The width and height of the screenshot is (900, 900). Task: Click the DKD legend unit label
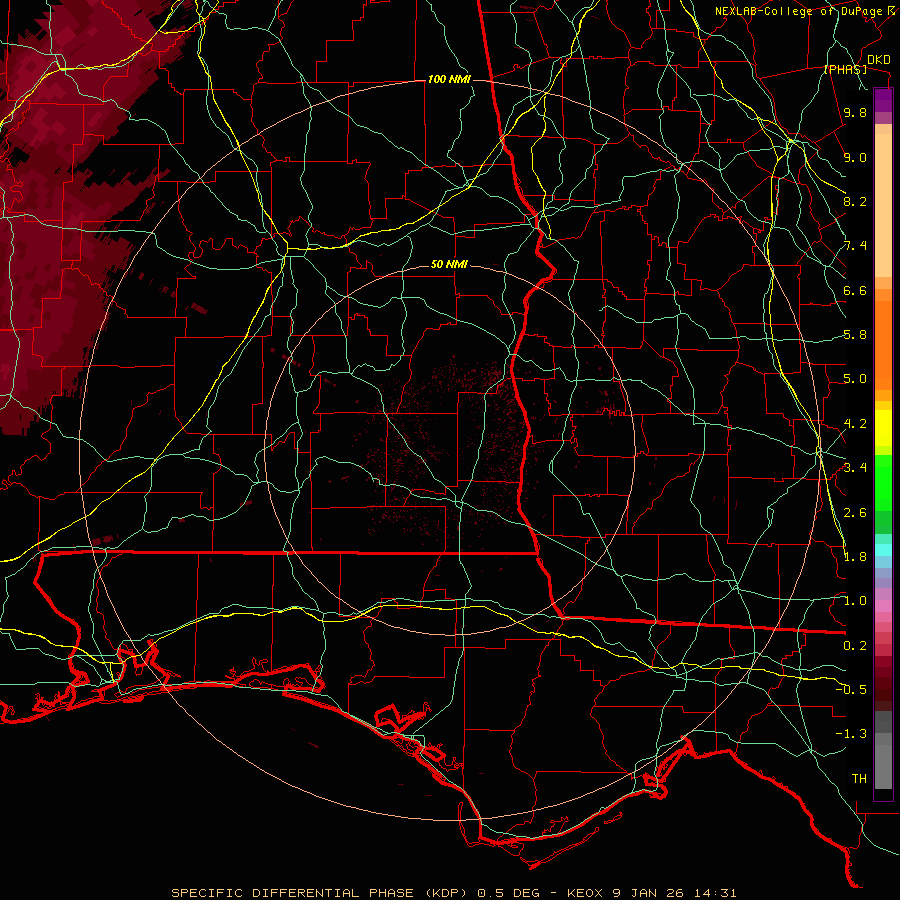[879, 60]
